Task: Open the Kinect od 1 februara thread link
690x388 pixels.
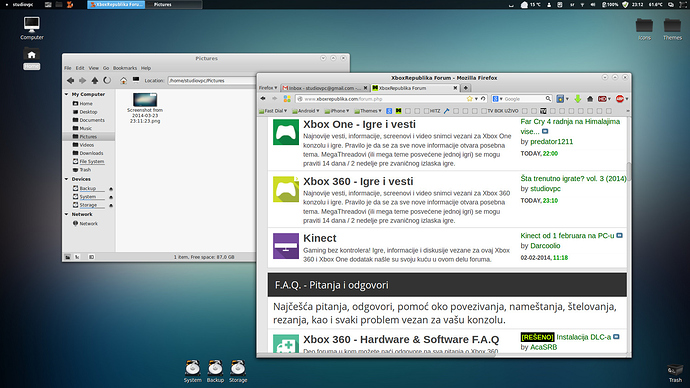Action: point(567,236)
